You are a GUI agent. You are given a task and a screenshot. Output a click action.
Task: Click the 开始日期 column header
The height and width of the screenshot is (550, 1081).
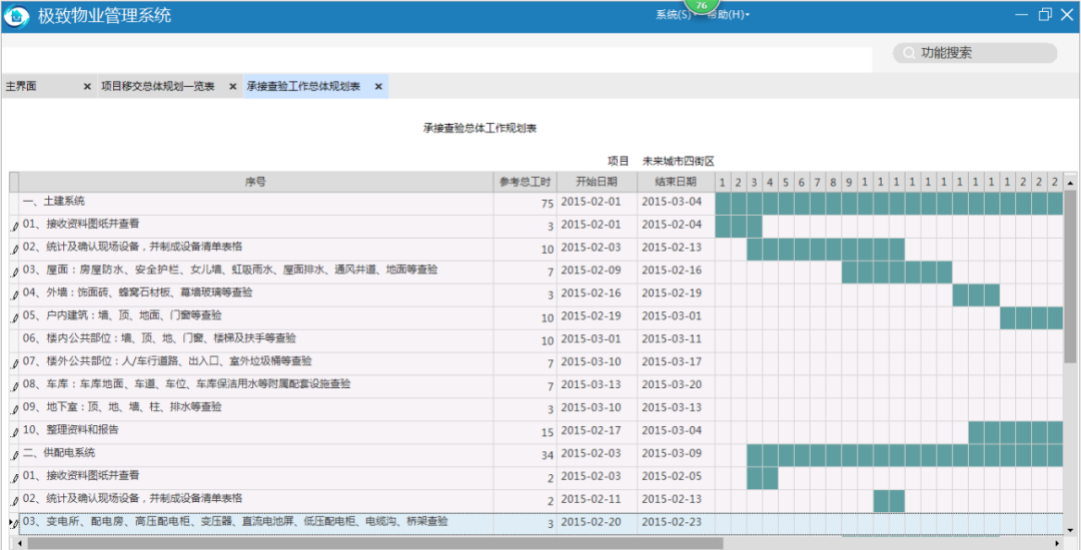tap(597, 182)
